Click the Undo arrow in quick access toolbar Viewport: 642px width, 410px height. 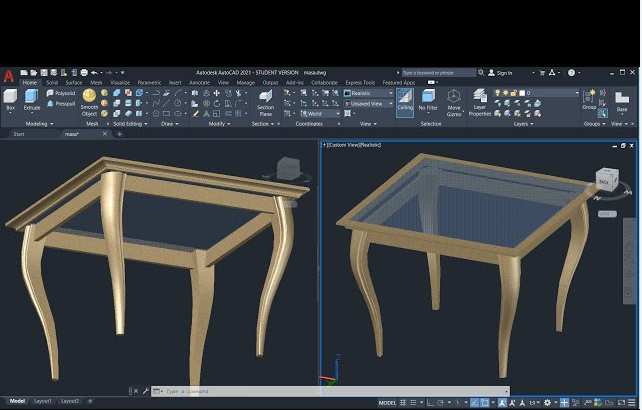(95, 72)
